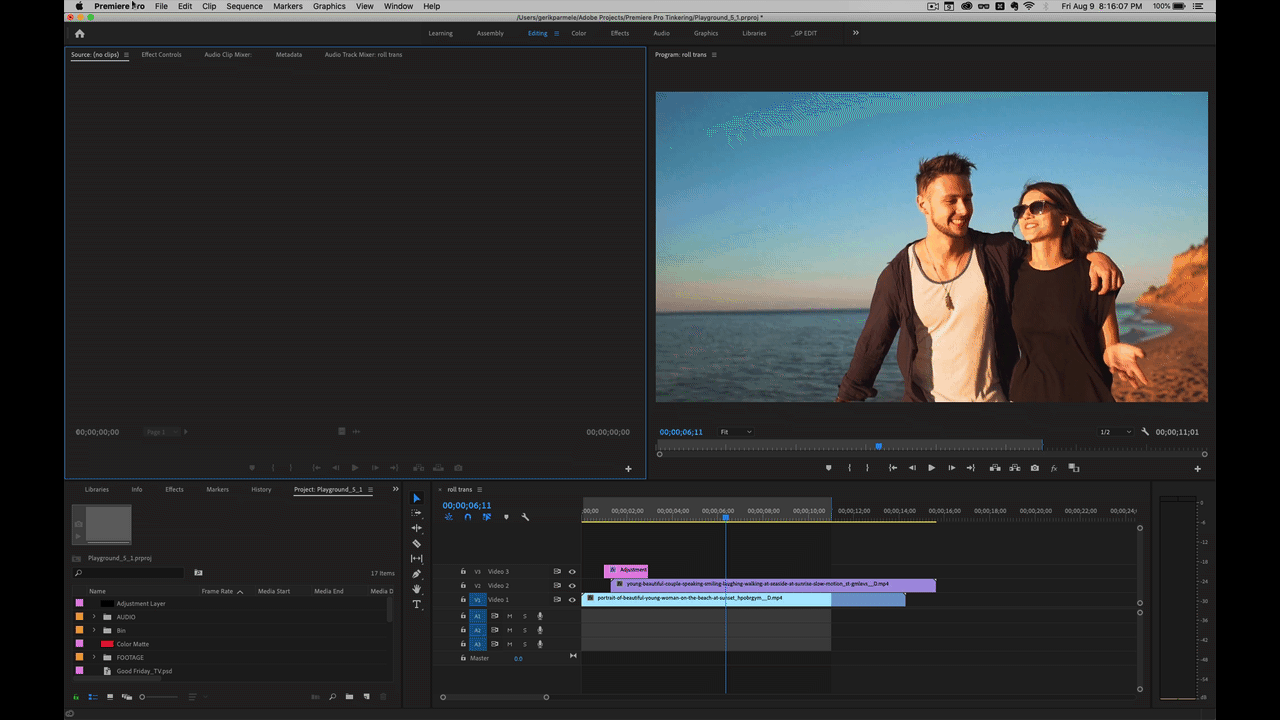Click the pink label swatch beside Adjustment Layer
1280x720 pixels.
(x=79, y=603)
